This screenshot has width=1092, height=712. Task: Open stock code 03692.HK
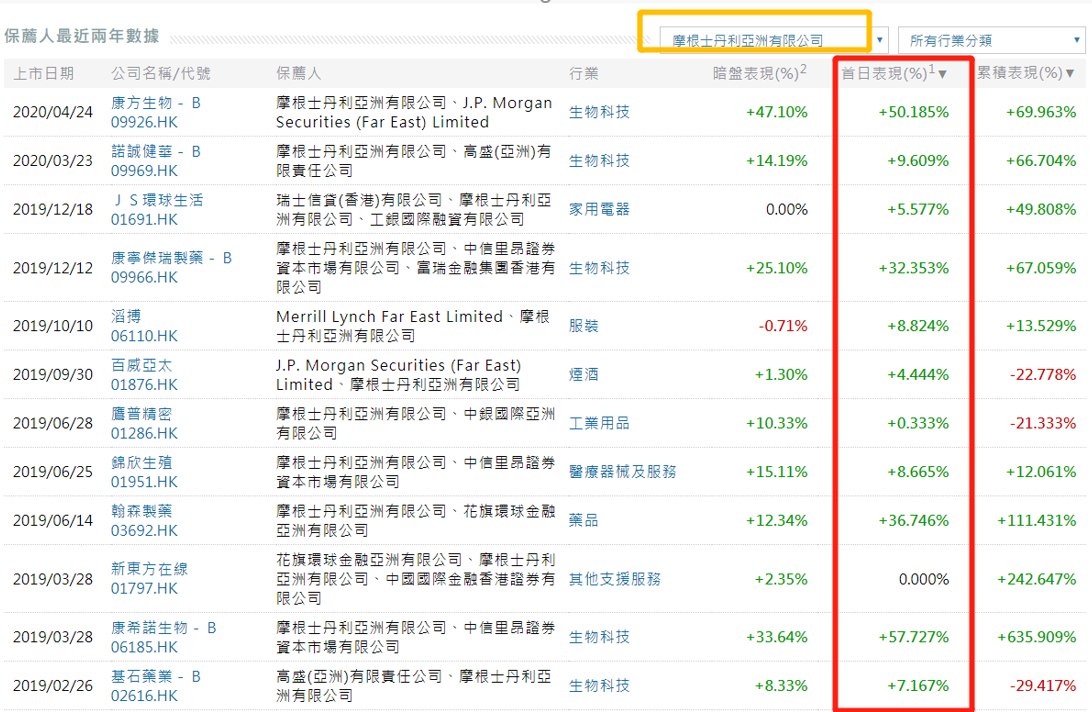coord(144,531)
